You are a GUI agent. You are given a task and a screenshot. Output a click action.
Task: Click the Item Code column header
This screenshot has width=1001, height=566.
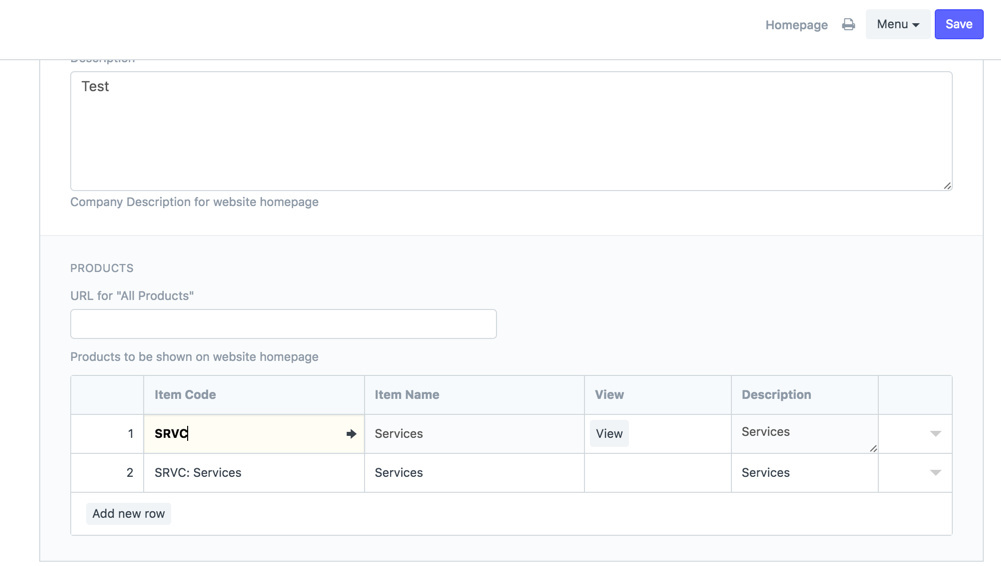(x=254, y=395)
